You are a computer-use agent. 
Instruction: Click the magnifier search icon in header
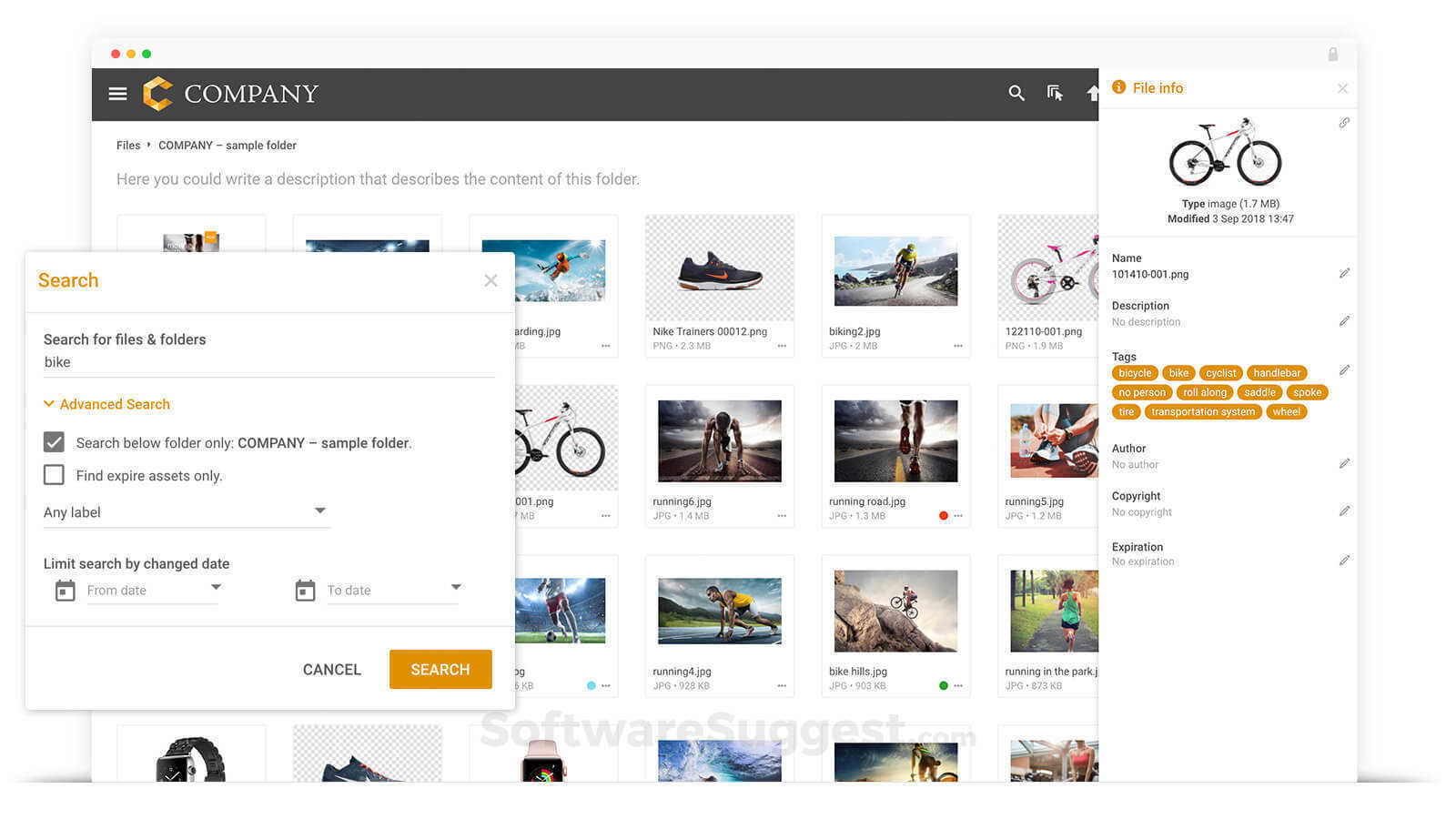coord(1016,93)
